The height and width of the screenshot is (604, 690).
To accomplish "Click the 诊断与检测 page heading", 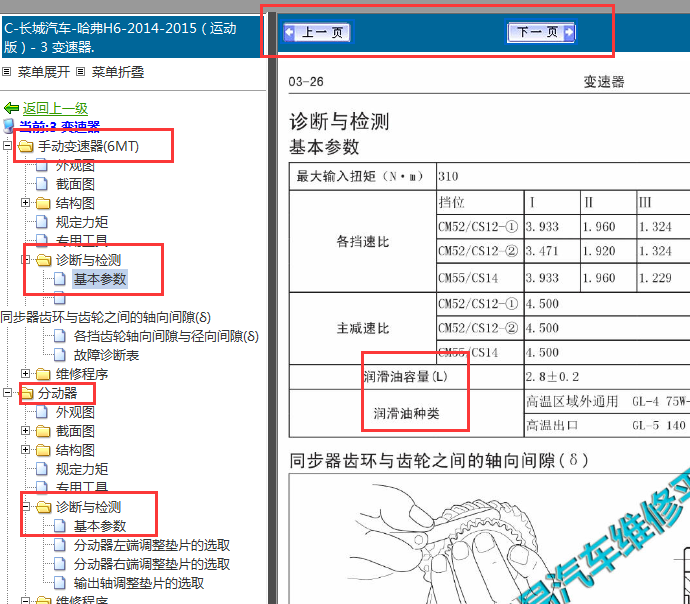I will pyautogui.click(x=339, y=121).
